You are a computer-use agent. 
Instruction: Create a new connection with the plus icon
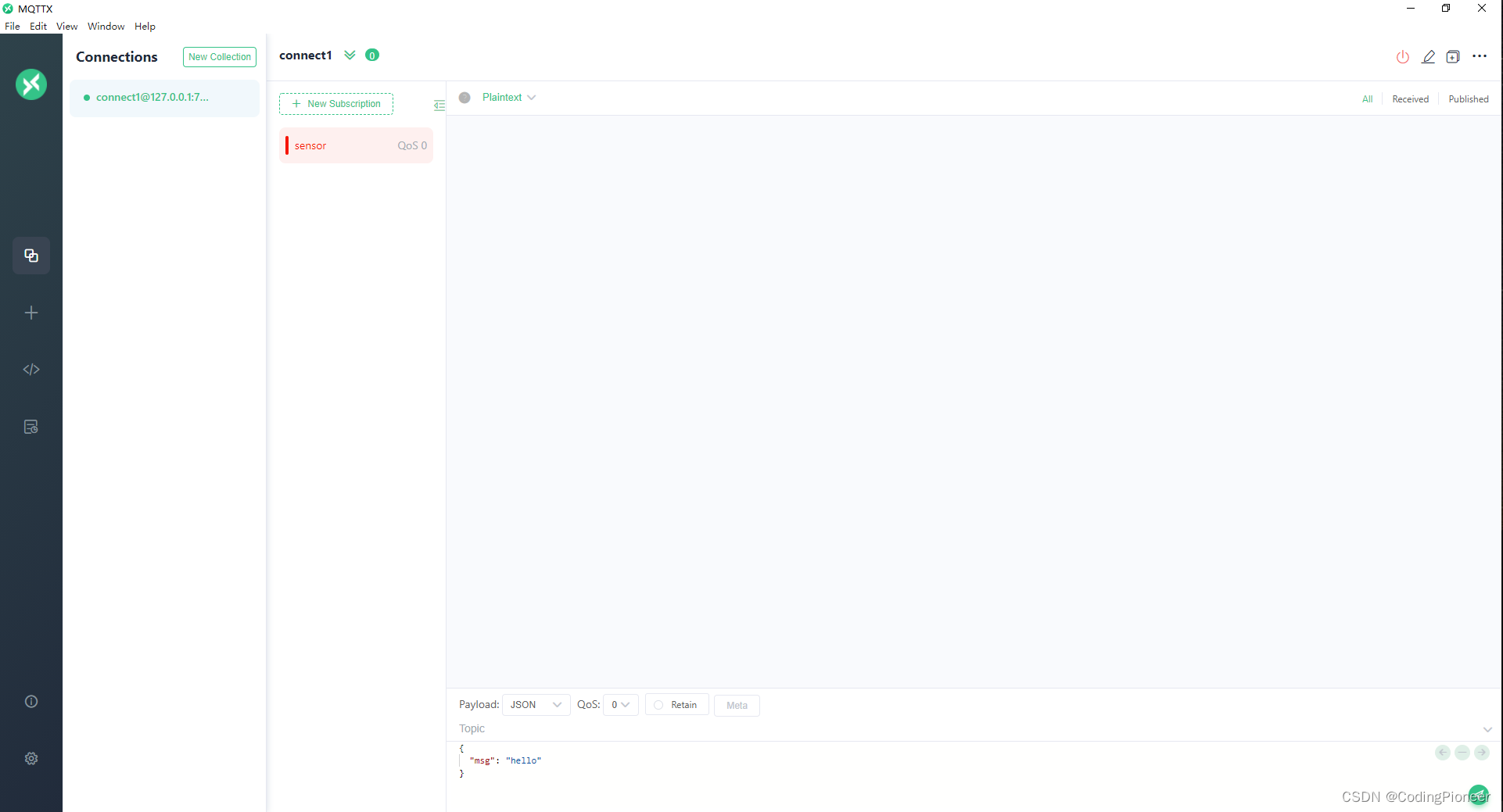[31, 313]
